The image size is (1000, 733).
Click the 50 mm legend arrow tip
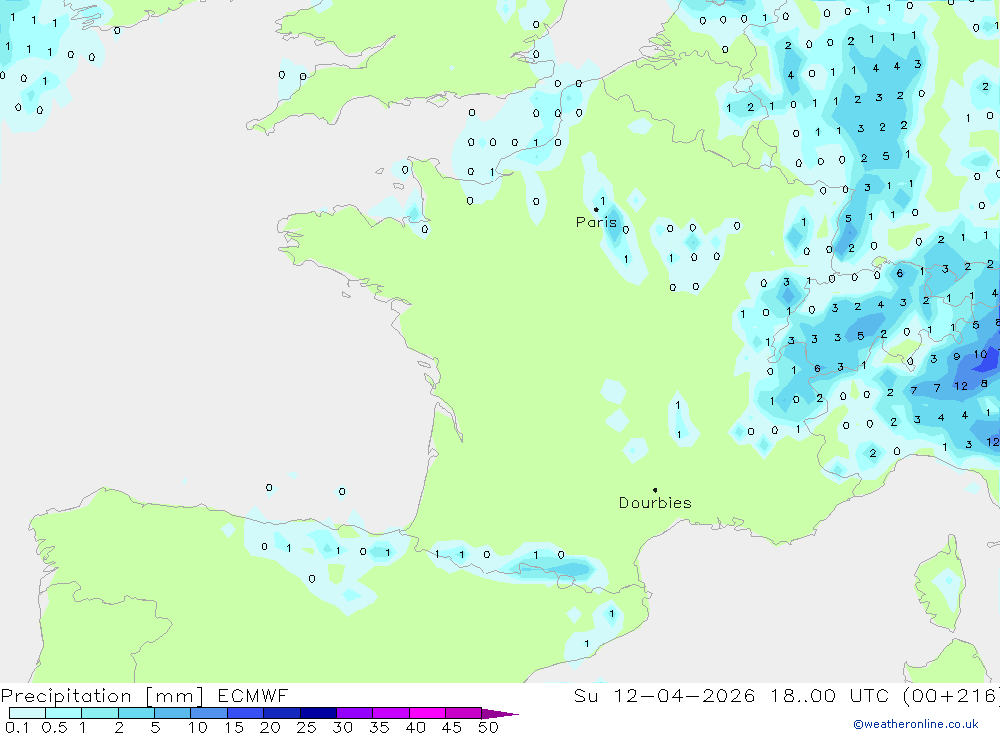[x=501, y=713]
